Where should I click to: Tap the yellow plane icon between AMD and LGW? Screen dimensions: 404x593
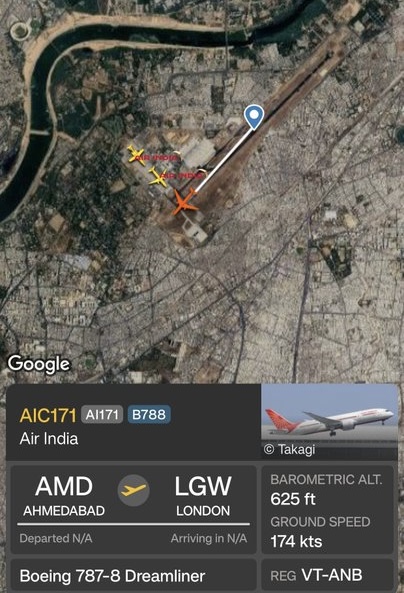134,490
